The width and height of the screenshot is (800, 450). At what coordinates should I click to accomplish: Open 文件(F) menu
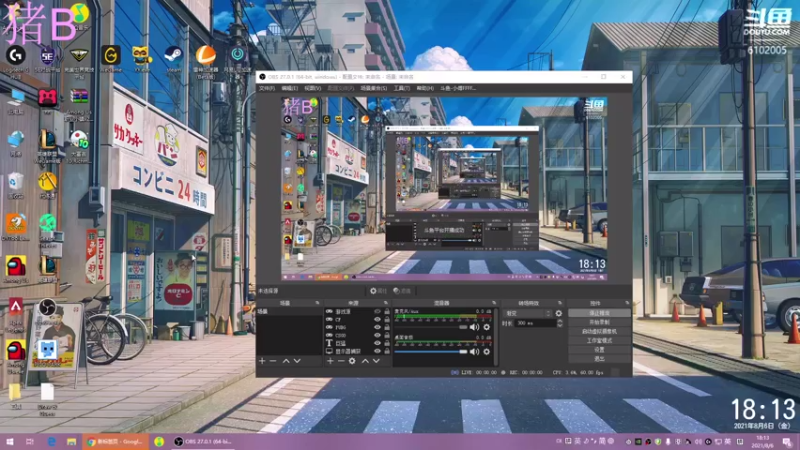pyautogui.click(x=266, y=88)
